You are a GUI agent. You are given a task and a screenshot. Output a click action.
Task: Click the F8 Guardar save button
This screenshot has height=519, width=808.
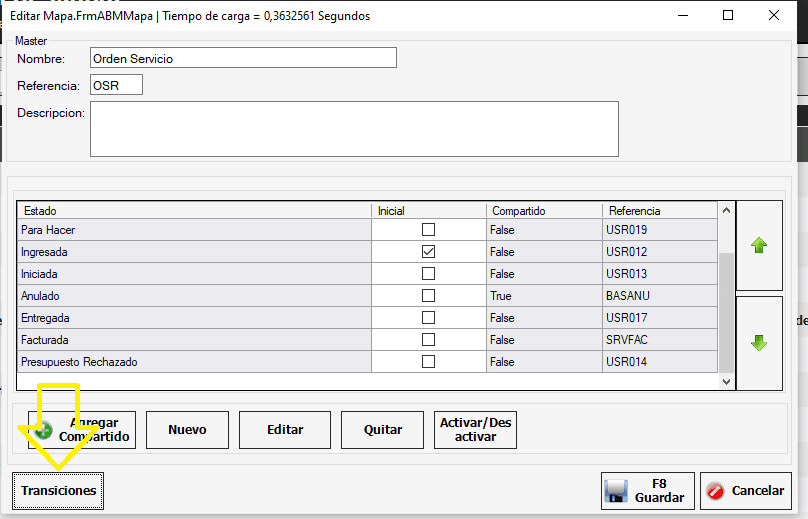coord(647,491)
